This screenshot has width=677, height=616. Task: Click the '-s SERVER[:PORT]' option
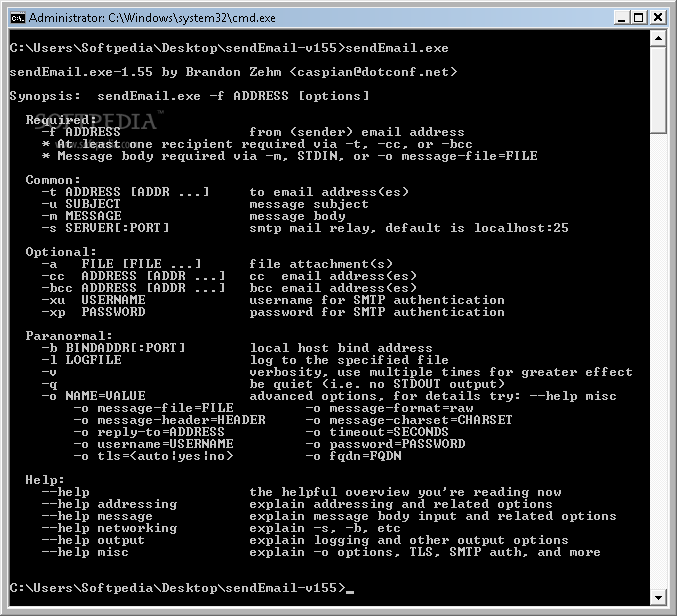(x=105, y=228)
